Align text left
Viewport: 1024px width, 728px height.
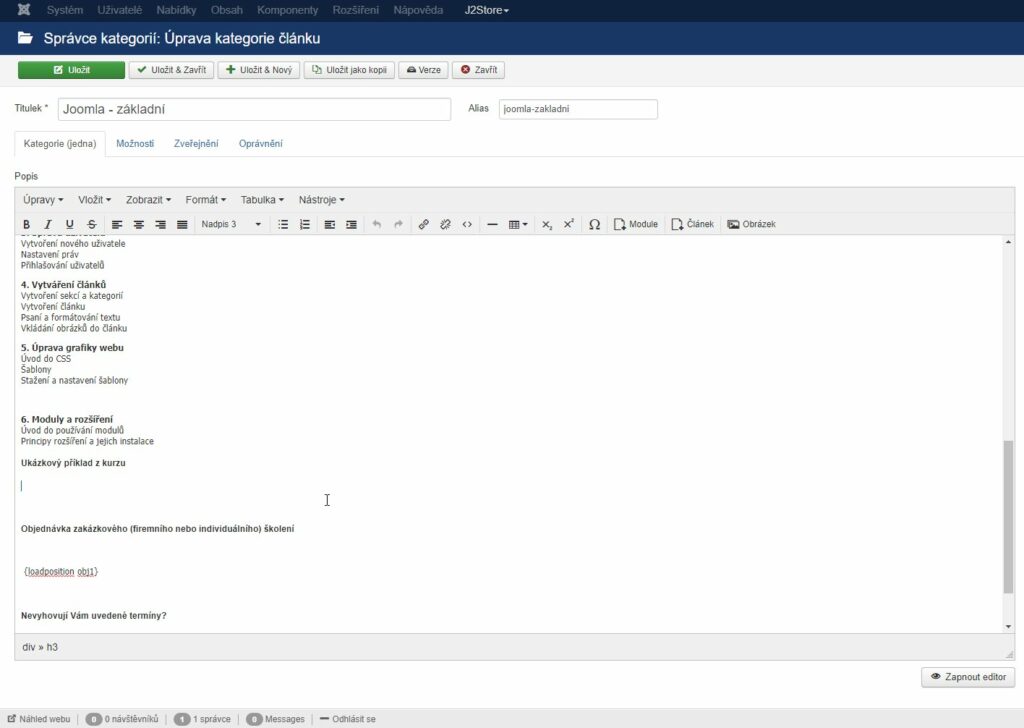[x=117, y=224]
